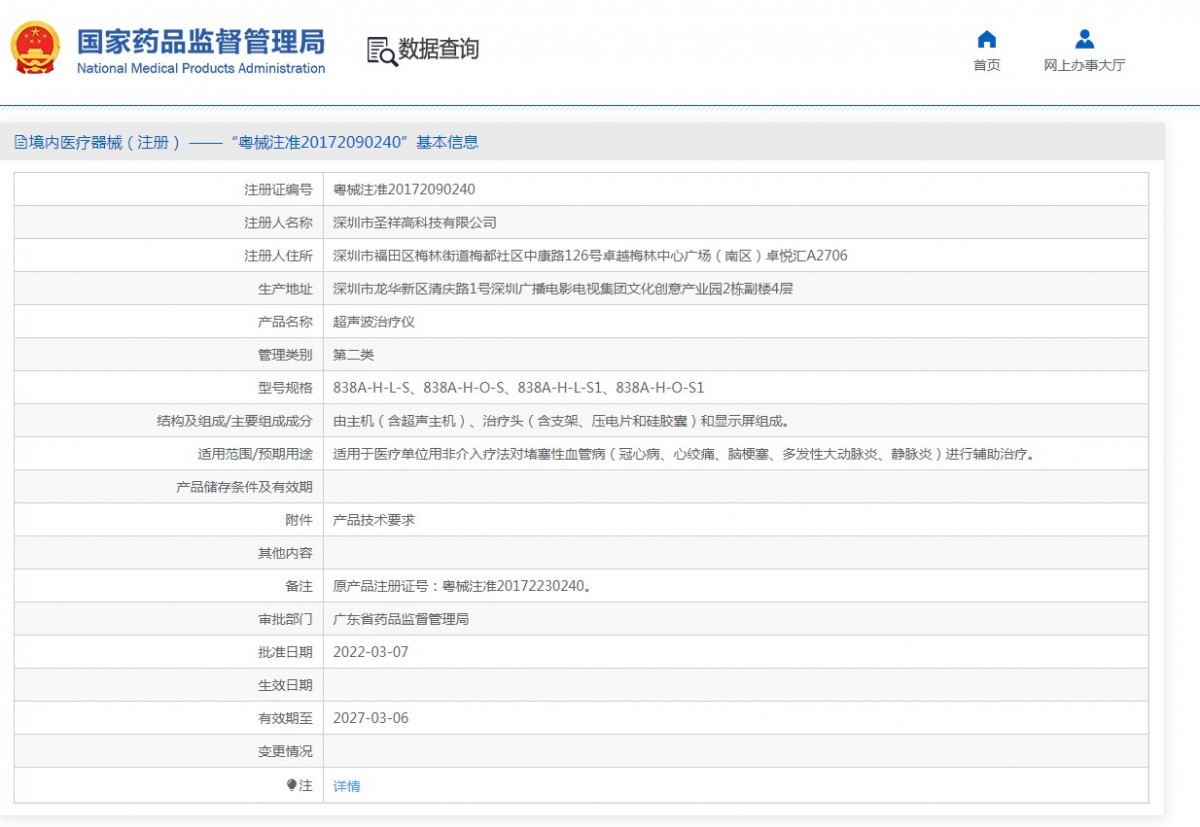Image resolution: width=1200 pixels, height=827 pixels.
Task: Click the 数据查询 heading text
Action: click(439, 49)
